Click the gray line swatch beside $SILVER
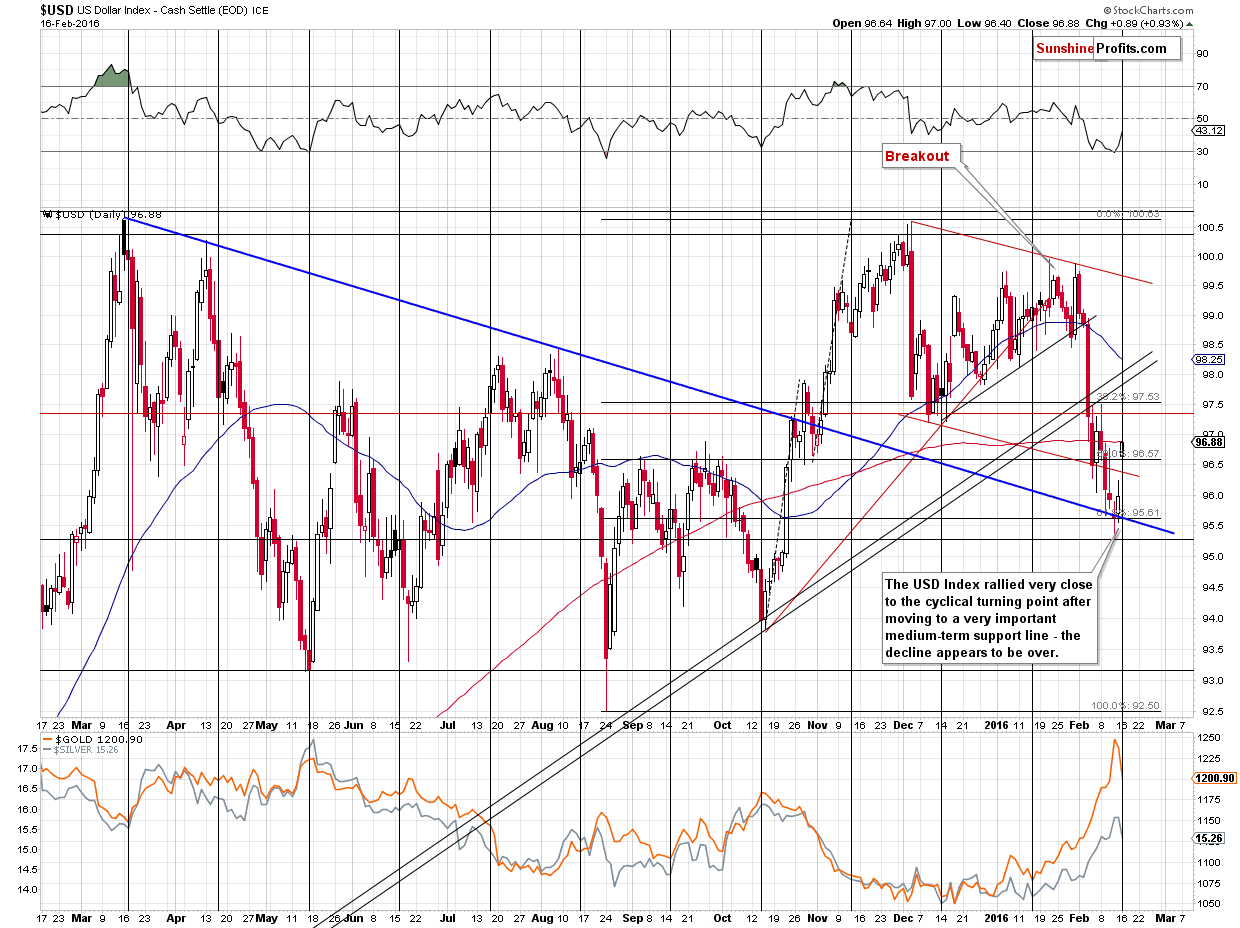The width and height of the screenshot is (1240, 928). point(50,751)
